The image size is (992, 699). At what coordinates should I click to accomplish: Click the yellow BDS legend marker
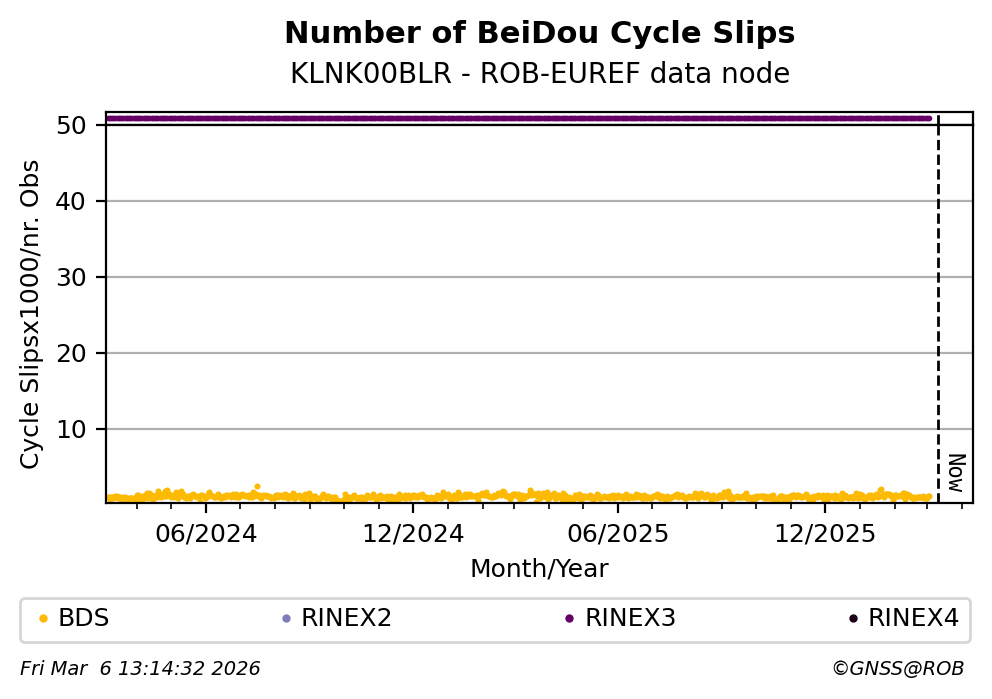point(43,619)
